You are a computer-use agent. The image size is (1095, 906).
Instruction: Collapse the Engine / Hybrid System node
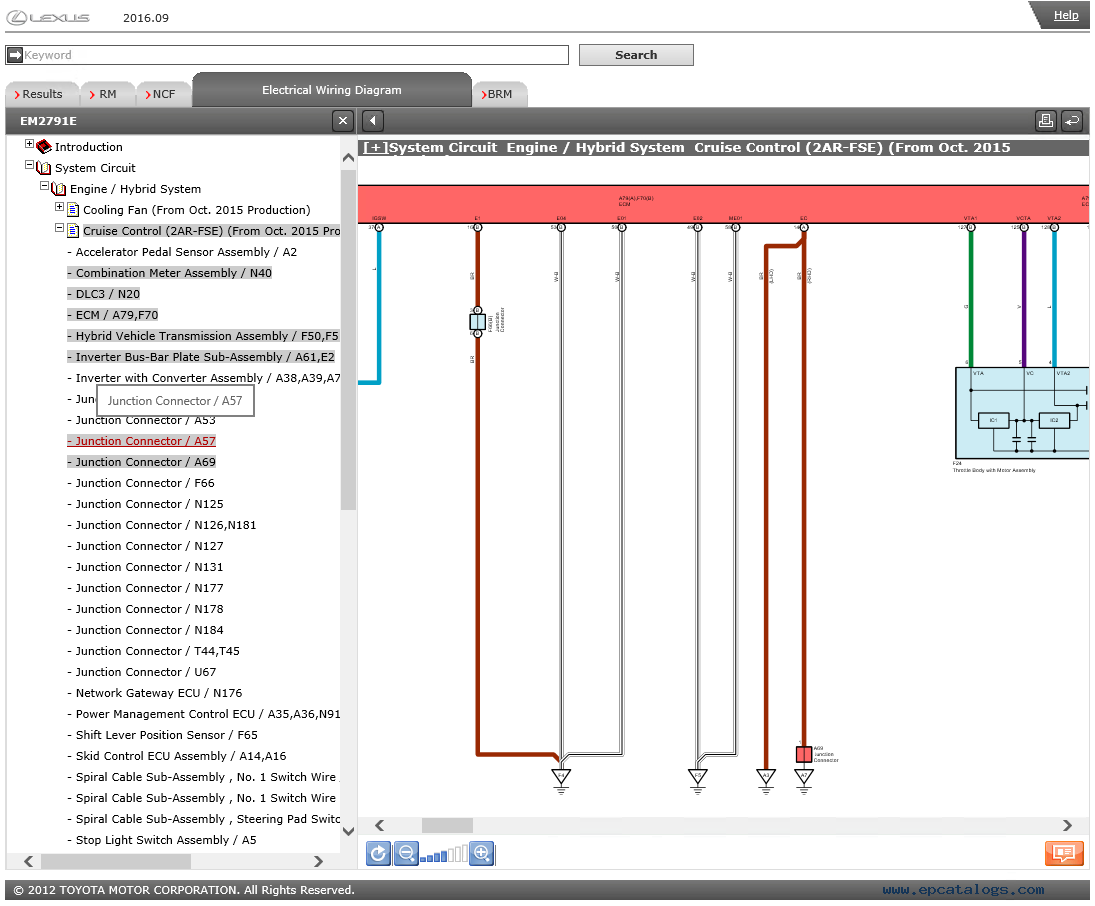(x=45, y=186)
